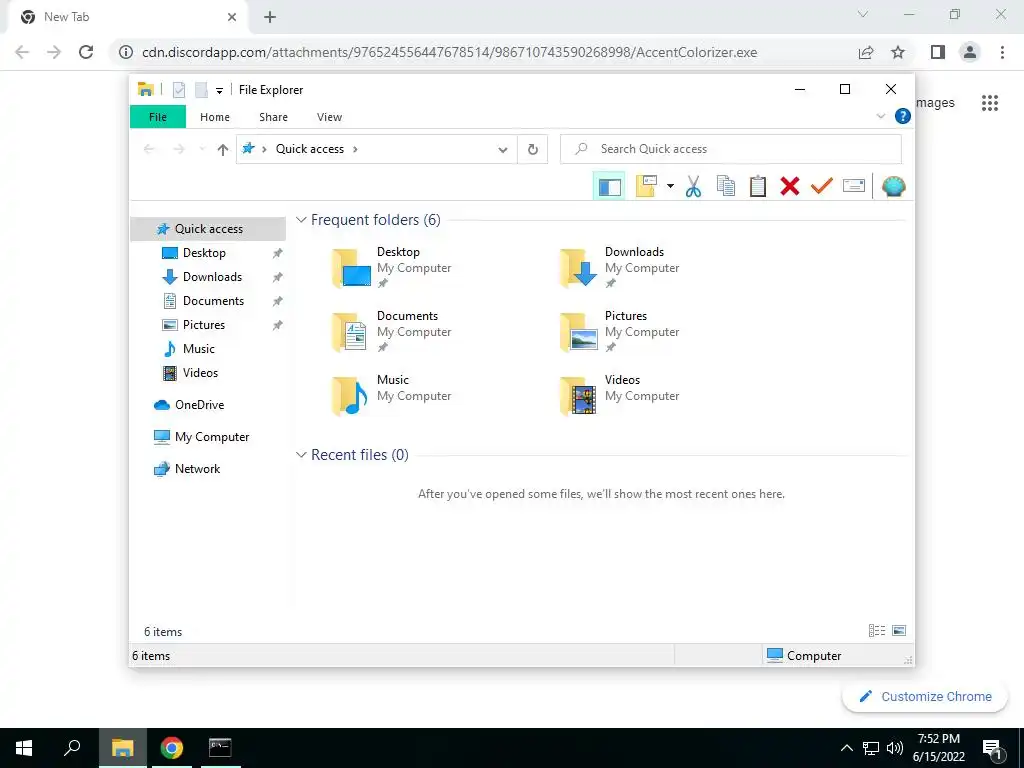
Task: Bookmark this page with the star icon
Action: (898, 52)
